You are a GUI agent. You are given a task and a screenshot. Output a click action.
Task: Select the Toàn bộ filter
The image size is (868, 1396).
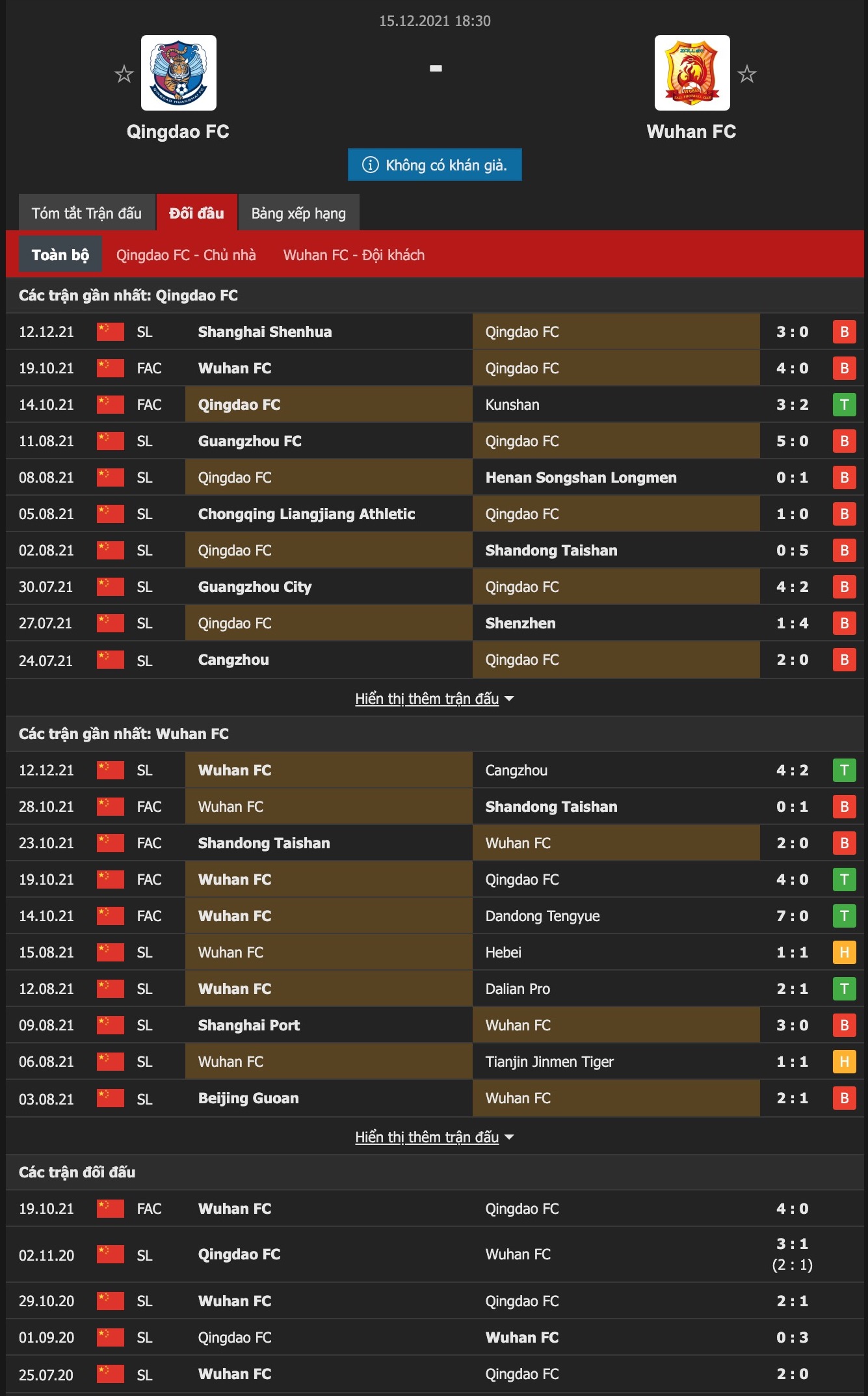tap(60, 254)
